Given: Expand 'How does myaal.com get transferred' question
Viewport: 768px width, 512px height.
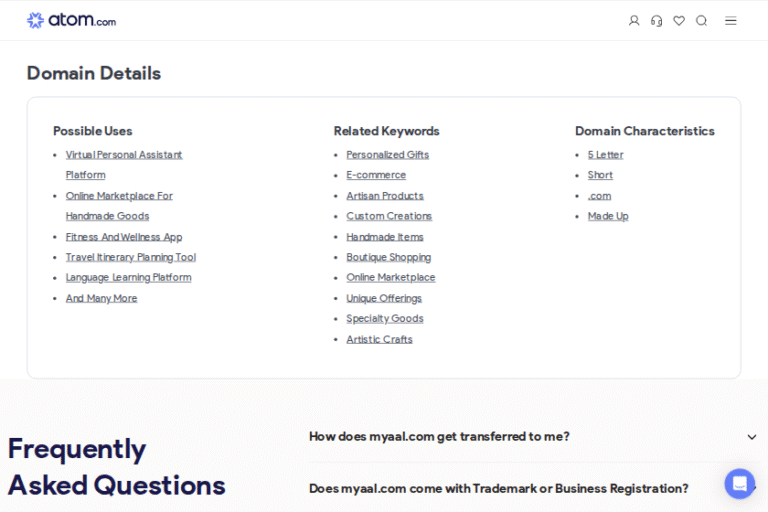Looking at the screenshot, I should [x=439, y=437].
